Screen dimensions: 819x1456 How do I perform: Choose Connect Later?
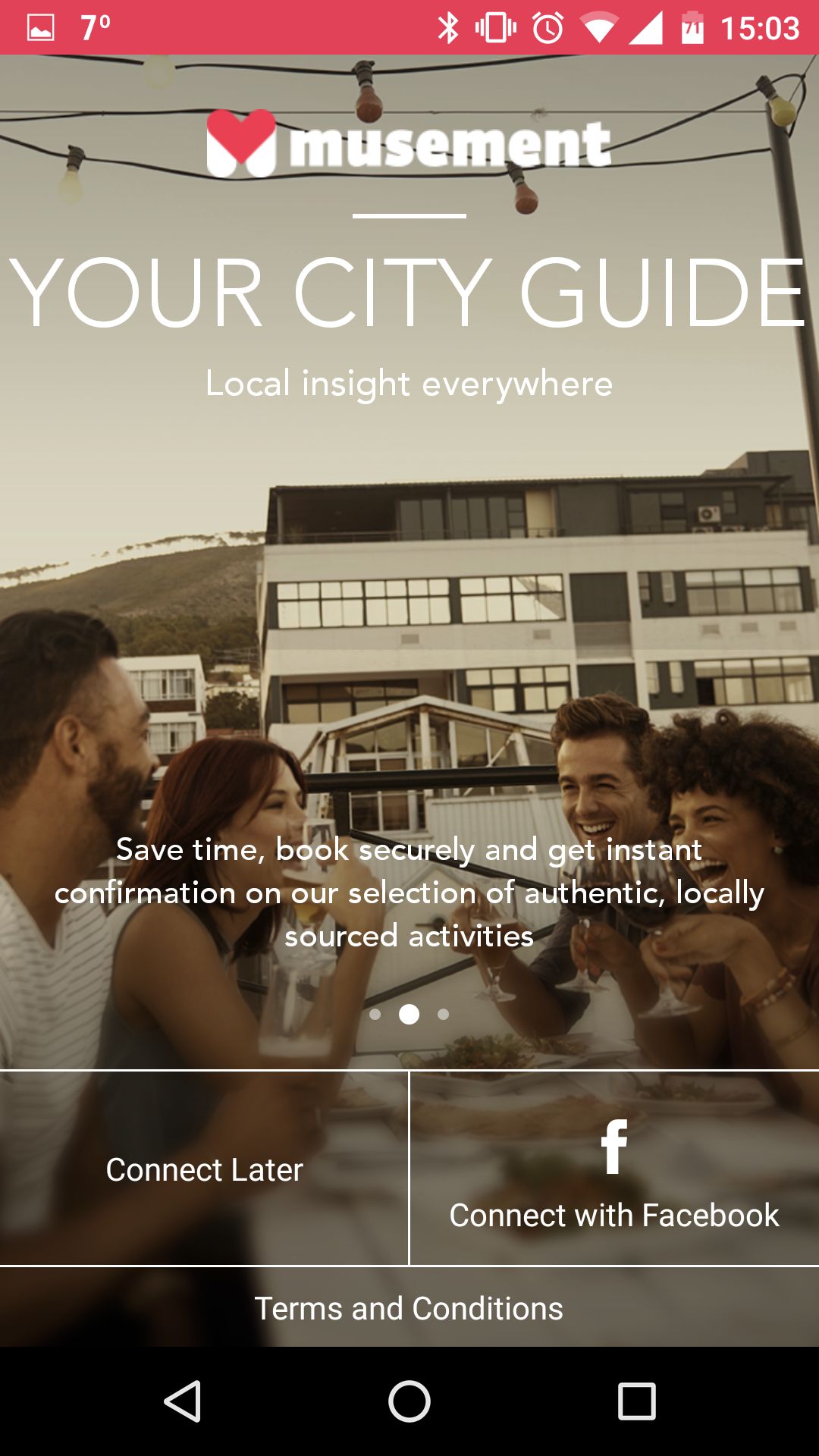click(x=204, y=1169)
